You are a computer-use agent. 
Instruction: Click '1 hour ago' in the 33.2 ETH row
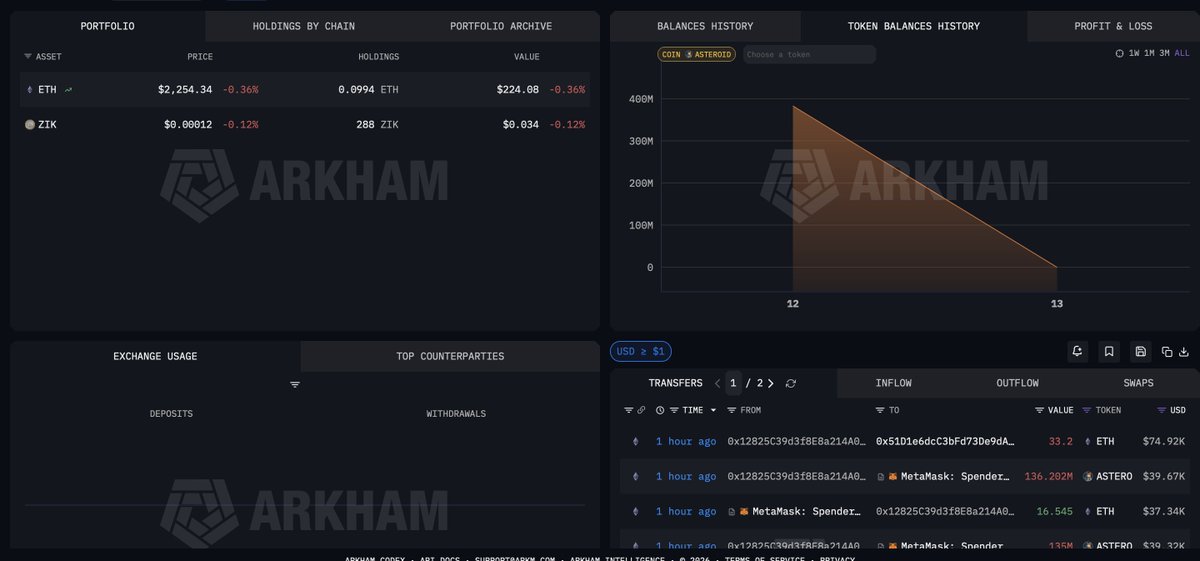pyautogui.click(x=686, y=441)
